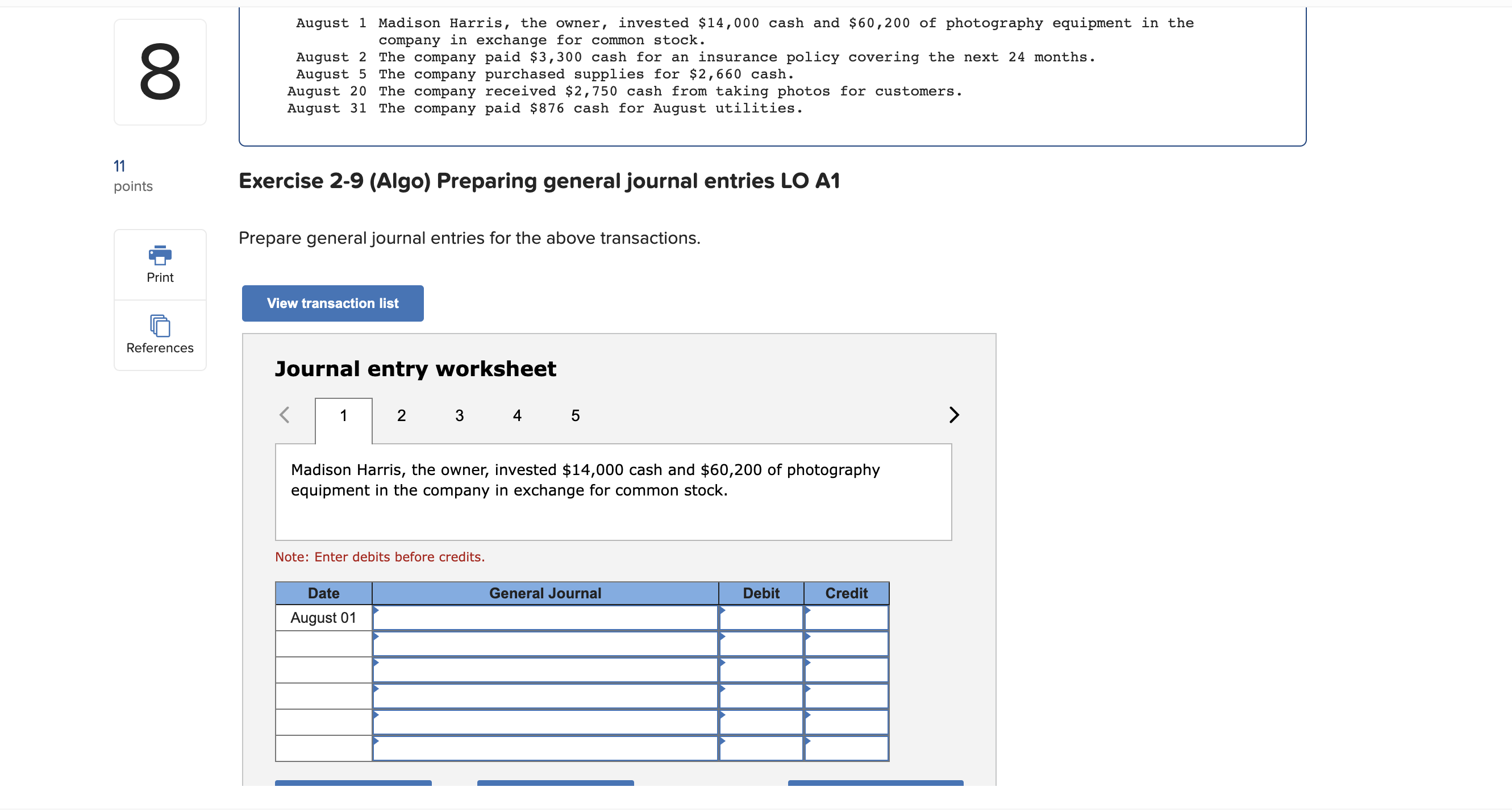Click the Print printer icon

point(160,255)
